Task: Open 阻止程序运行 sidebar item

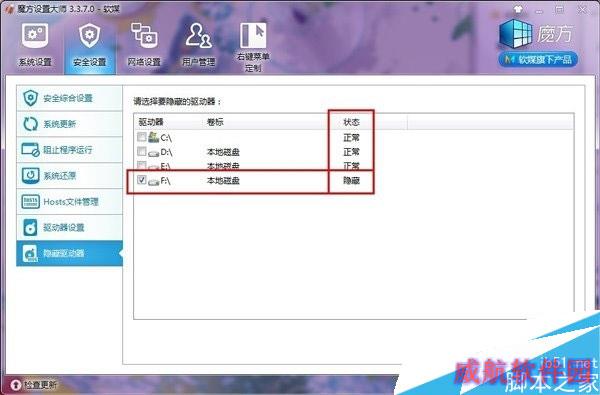Action: pyautogui.click(x=69, y=150)
